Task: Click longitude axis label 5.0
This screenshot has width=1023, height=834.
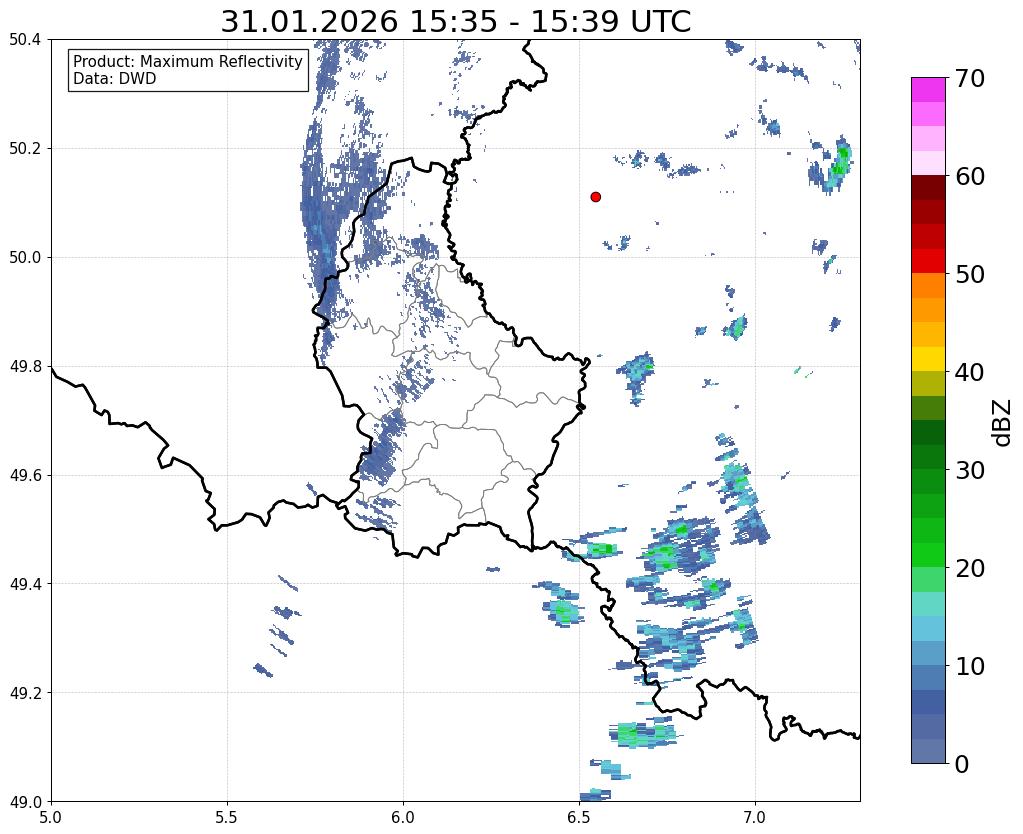Action: (51, 816)
